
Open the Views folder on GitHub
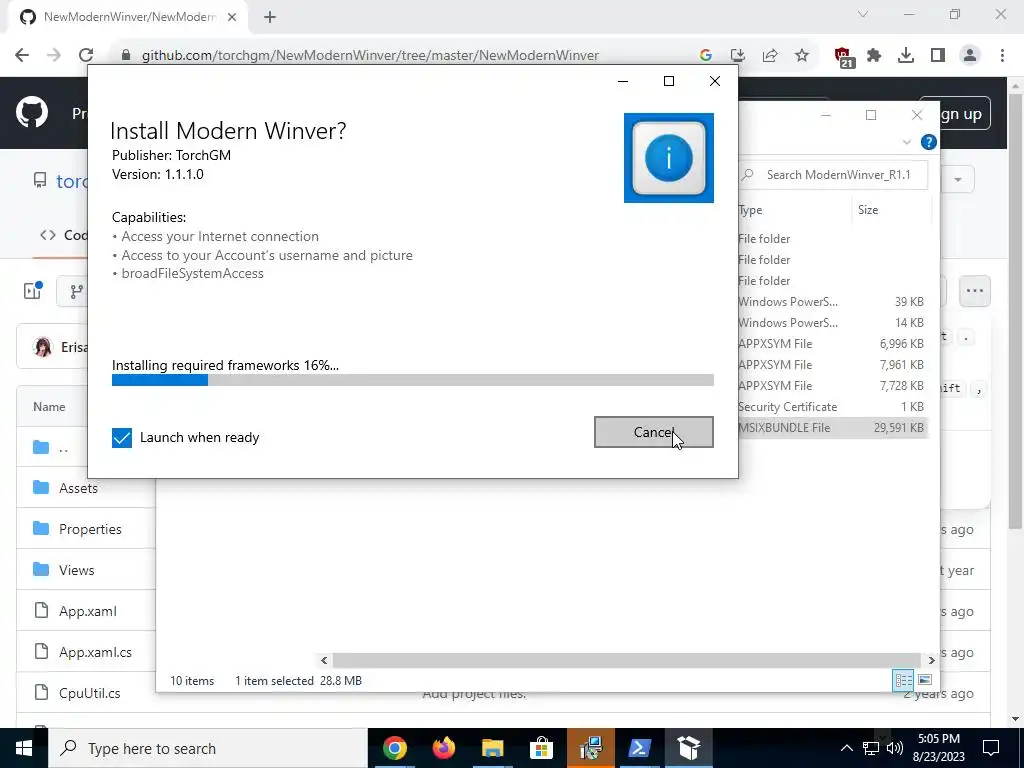(76, 570)
